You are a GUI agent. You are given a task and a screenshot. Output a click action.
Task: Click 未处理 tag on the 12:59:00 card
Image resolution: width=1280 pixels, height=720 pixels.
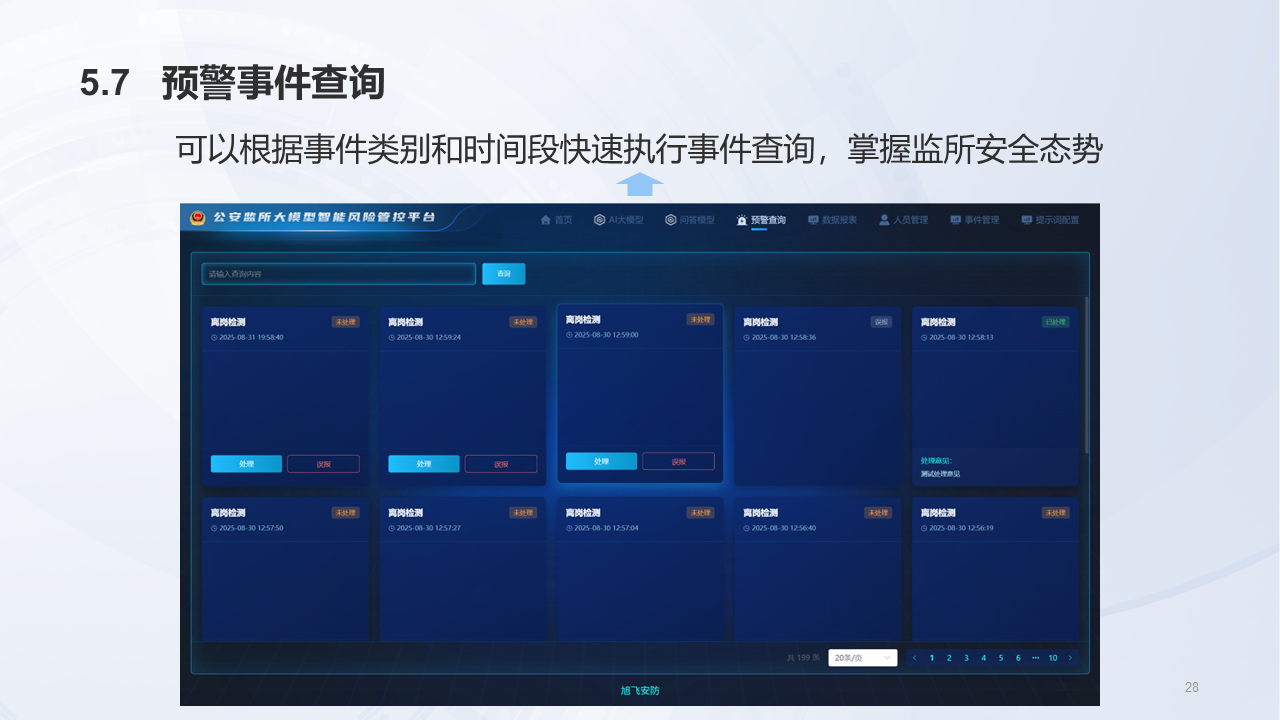700,319
